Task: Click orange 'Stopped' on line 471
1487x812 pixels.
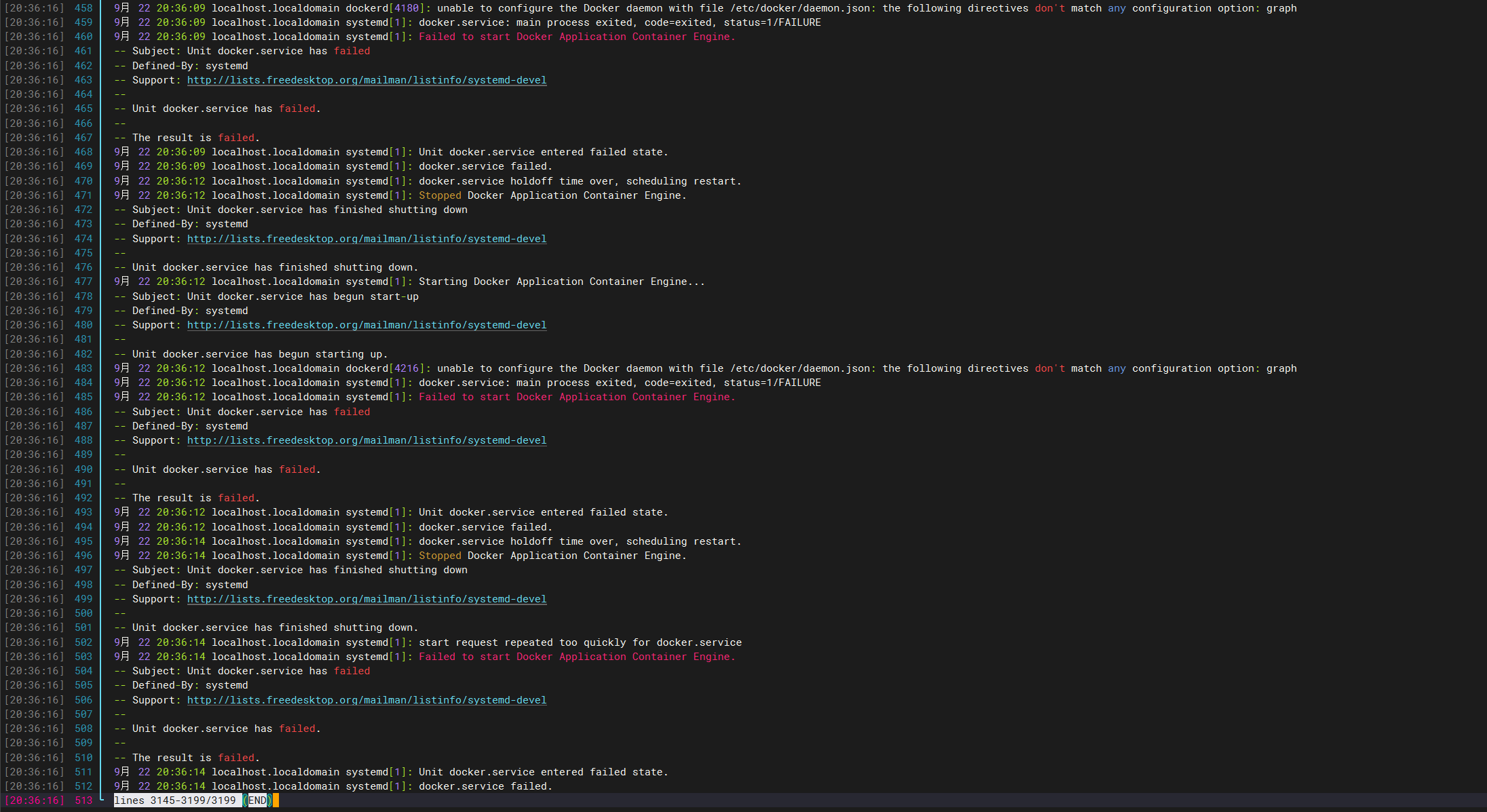Action: point(440,195)
